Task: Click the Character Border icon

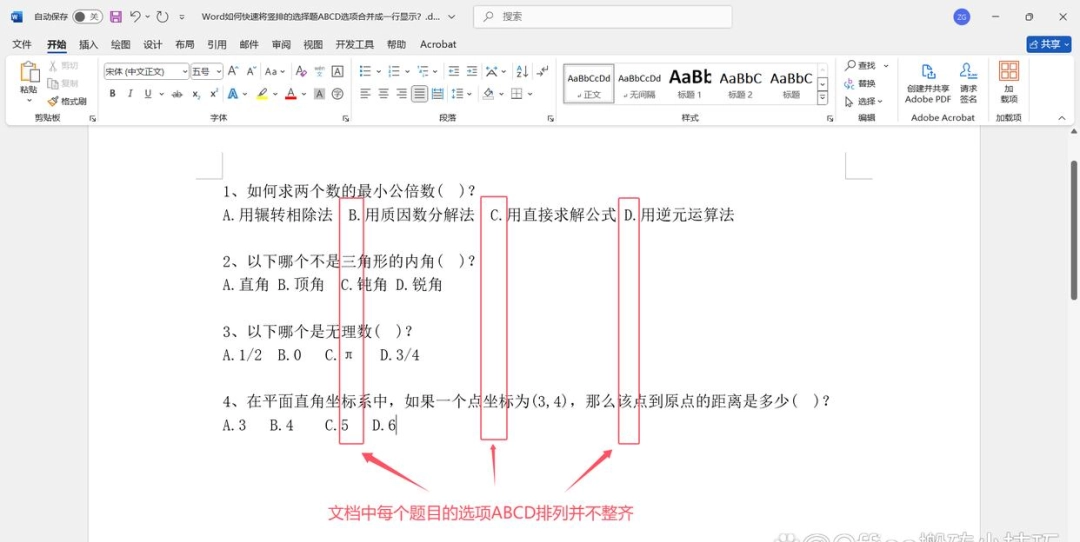Action: click(x=338, y=71)
